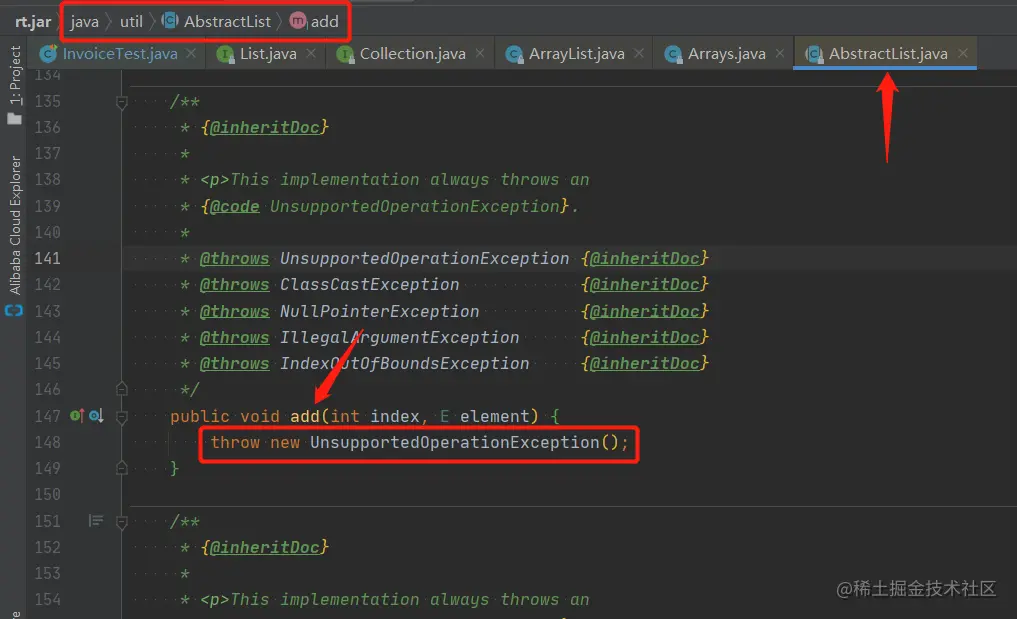
Task: Click the @inheritDoc tag on line 136
Action: point(265,127)
